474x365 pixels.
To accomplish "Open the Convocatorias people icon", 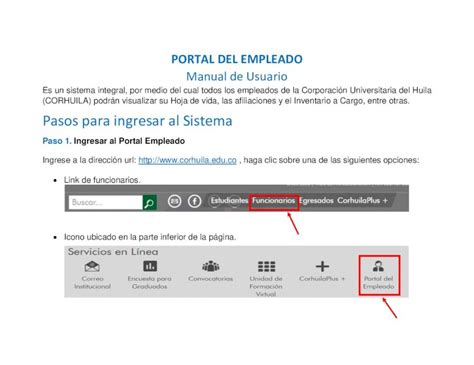I will 211,266.
